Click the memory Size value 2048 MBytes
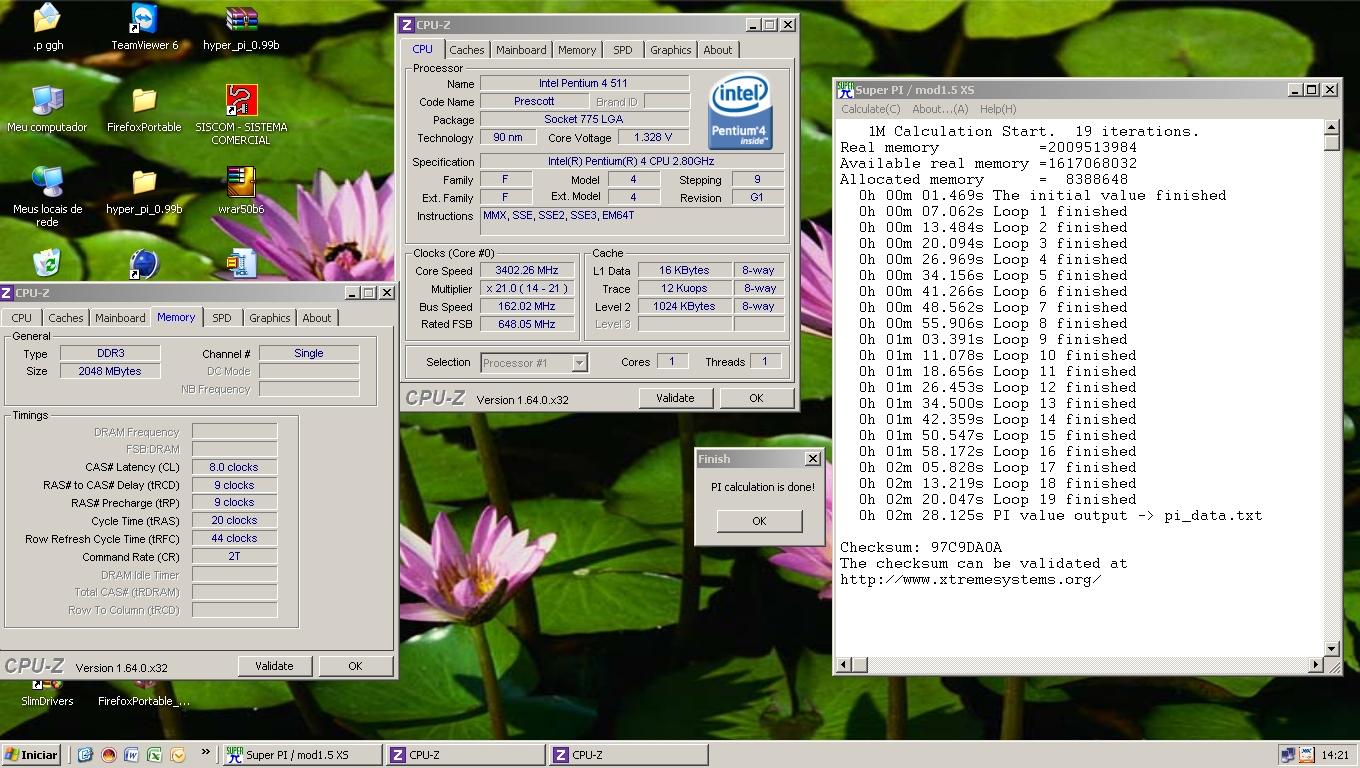This screenshot has height=768, width=1360. [110, 371]
